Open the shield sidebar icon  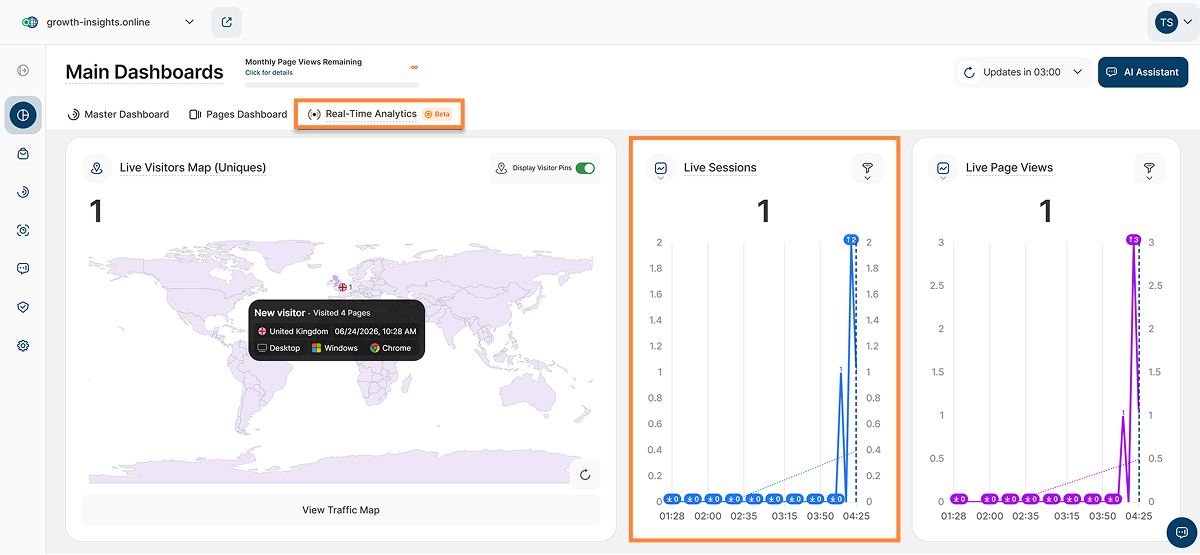coord(23,307)
